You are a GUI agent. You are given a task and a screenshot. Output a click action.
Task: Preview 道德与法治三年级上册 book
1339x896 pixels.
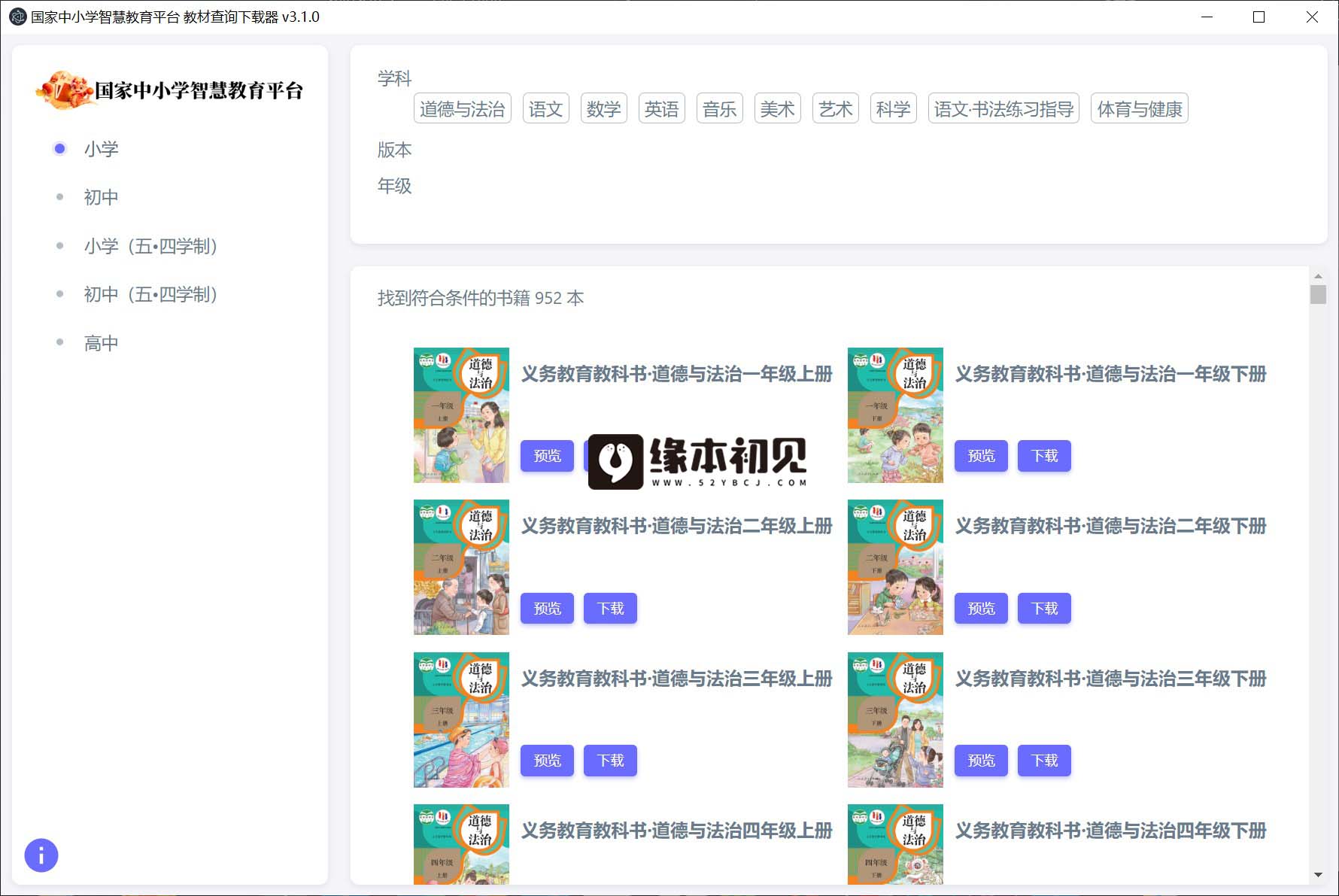547,761
